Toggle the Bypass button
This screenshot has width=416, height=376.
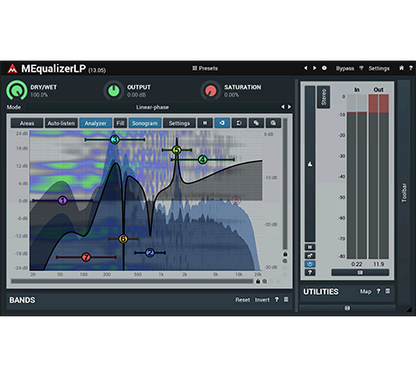[345, 68]
